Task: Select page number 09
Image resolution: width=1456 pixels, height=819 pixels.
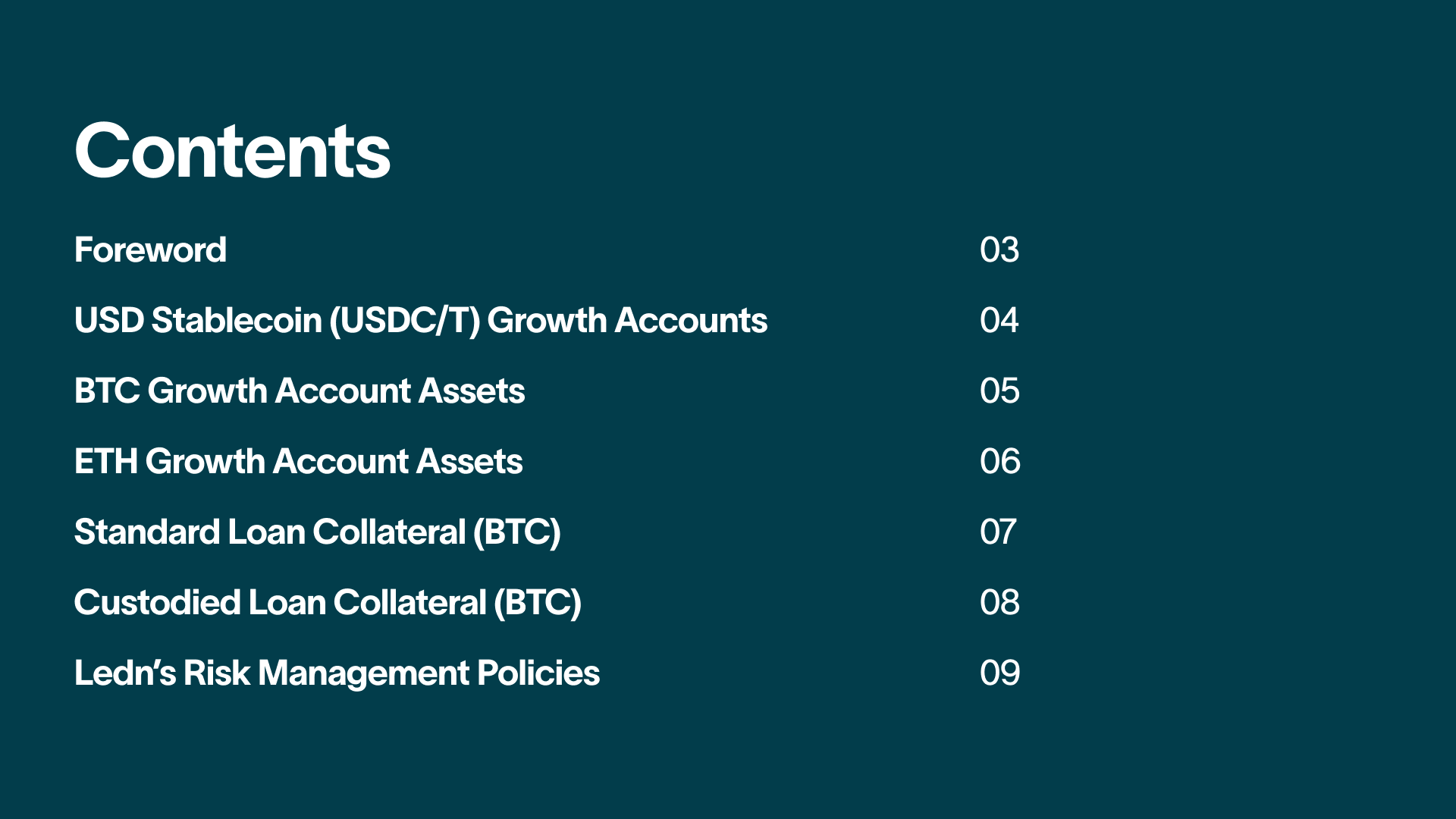Action: click(999, 673)
